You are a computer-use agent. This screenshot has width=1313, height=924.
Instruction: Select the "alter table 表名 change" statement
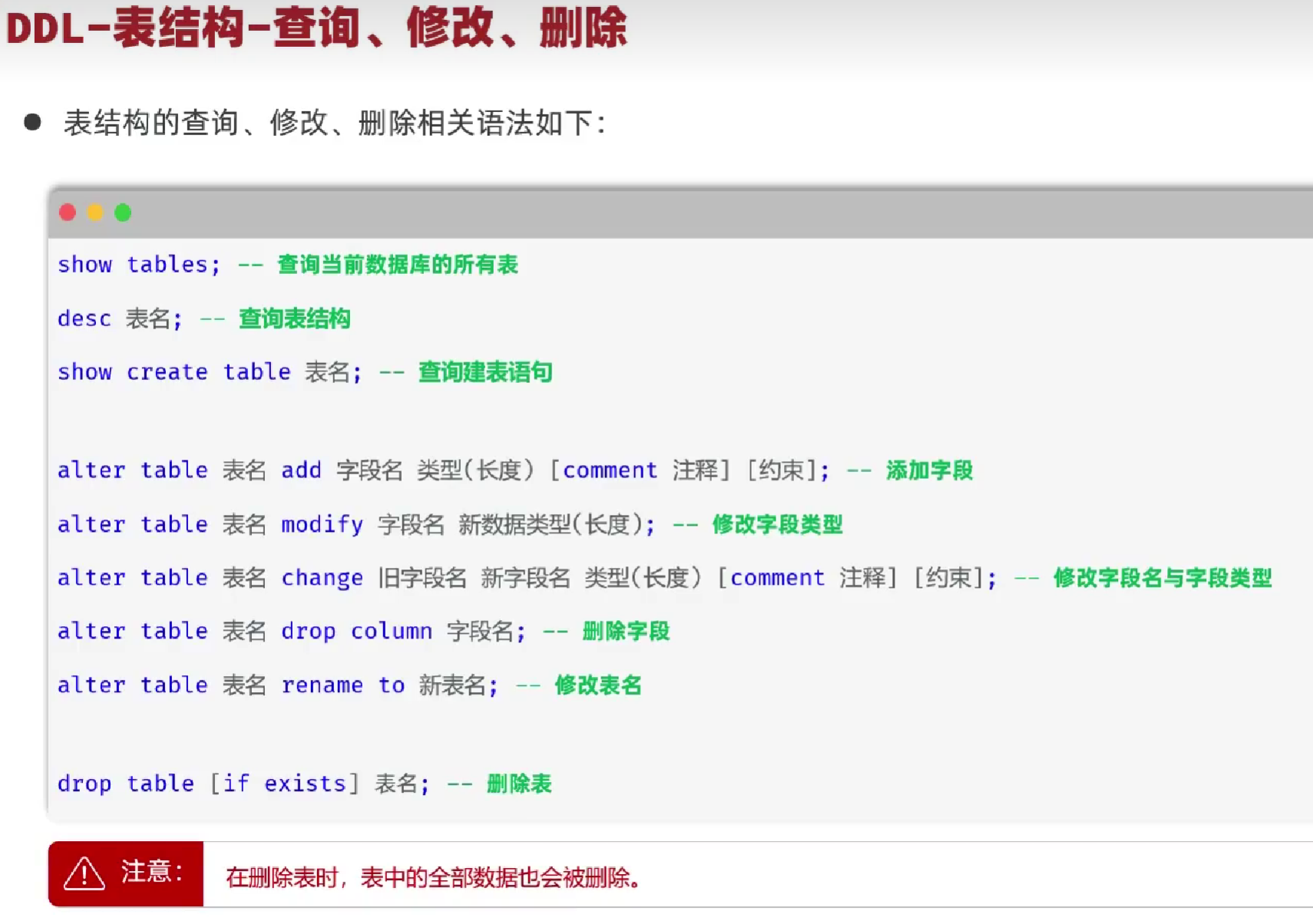[x=528, y=578]
